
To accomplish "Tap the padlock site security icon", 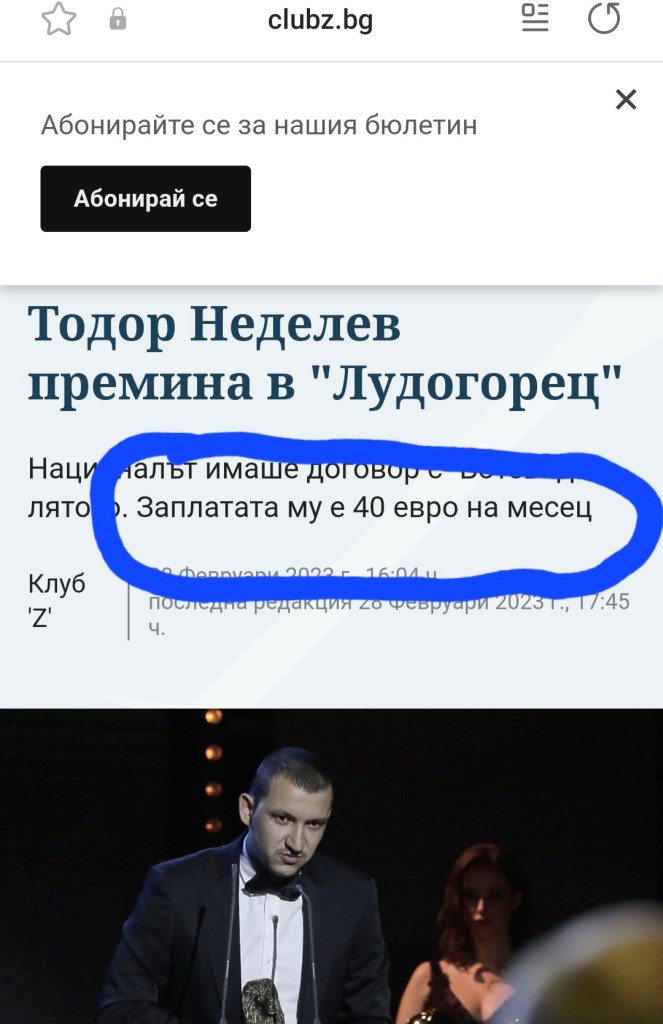I will pos(118,19).
